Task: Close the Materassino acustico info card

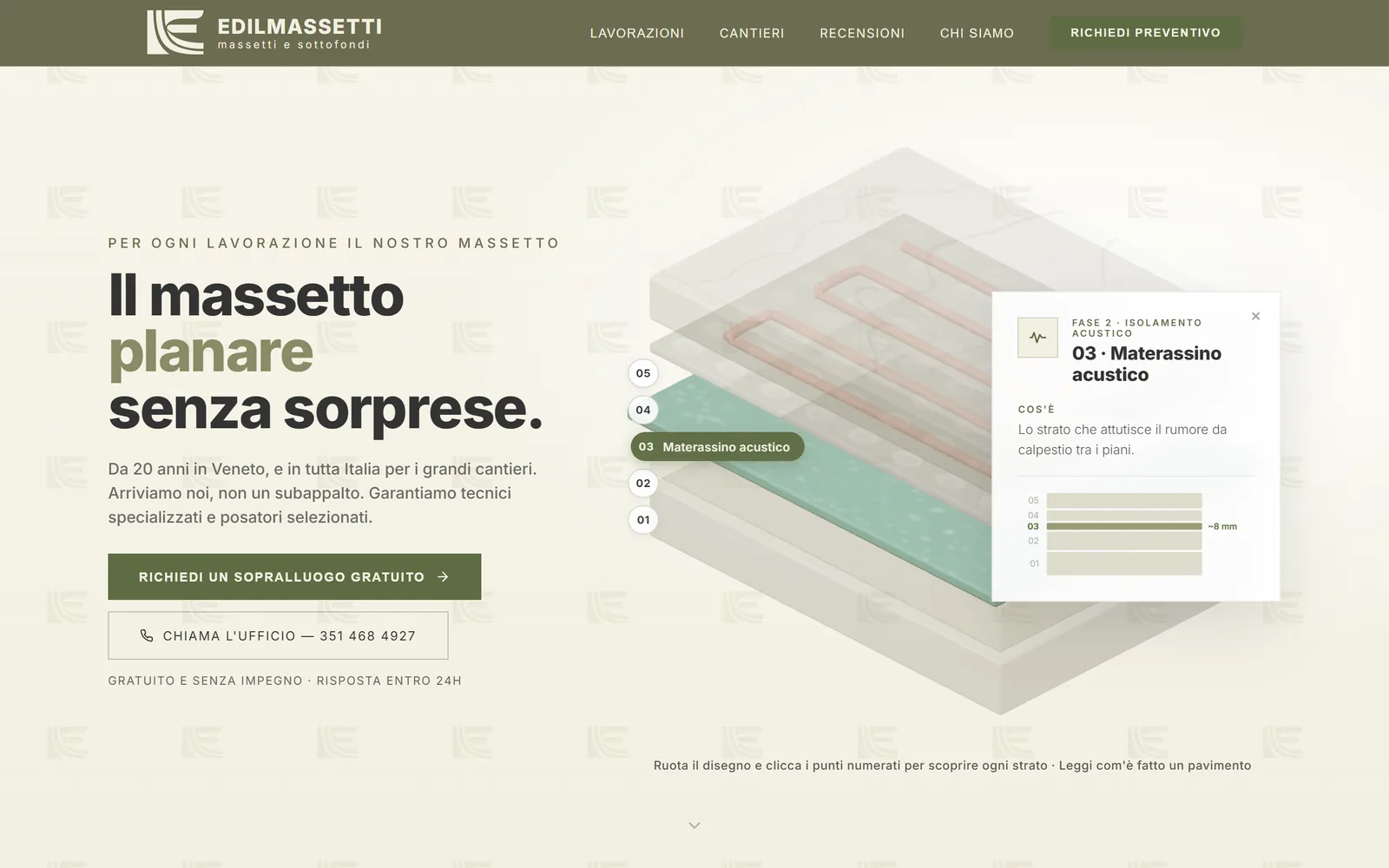Action: point(1255,316)
